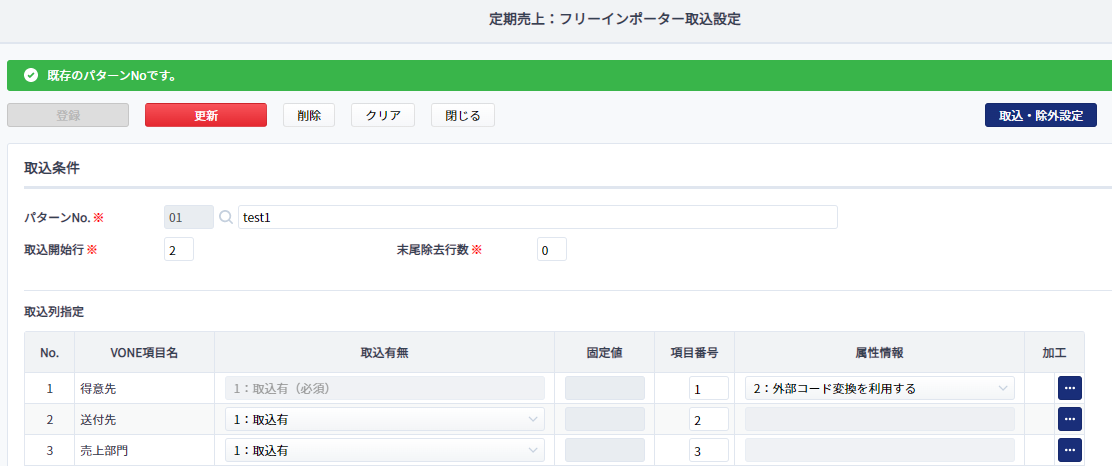Click the 属性情報 column header
Screen dimensions: 1112x466
[879, 353]
